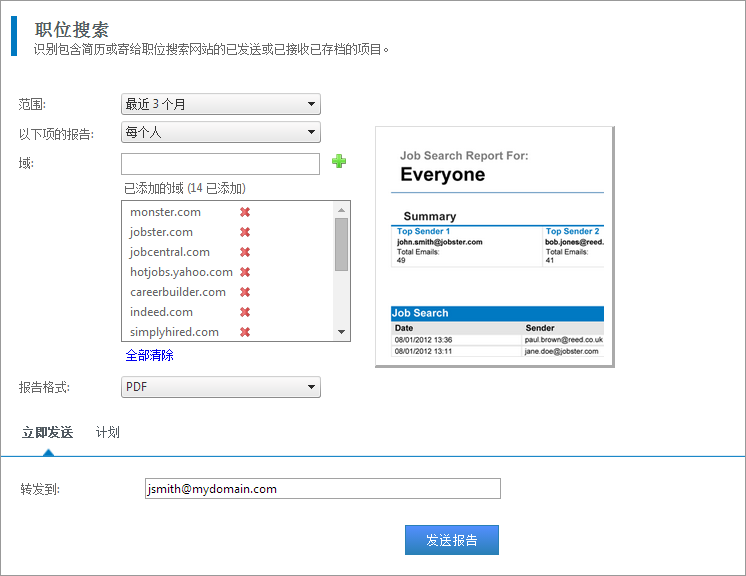The width and height of the screenshot is (746, 576).
Task: Remove careerbuilder.com with the red X
Action: (x=245, y=292)
